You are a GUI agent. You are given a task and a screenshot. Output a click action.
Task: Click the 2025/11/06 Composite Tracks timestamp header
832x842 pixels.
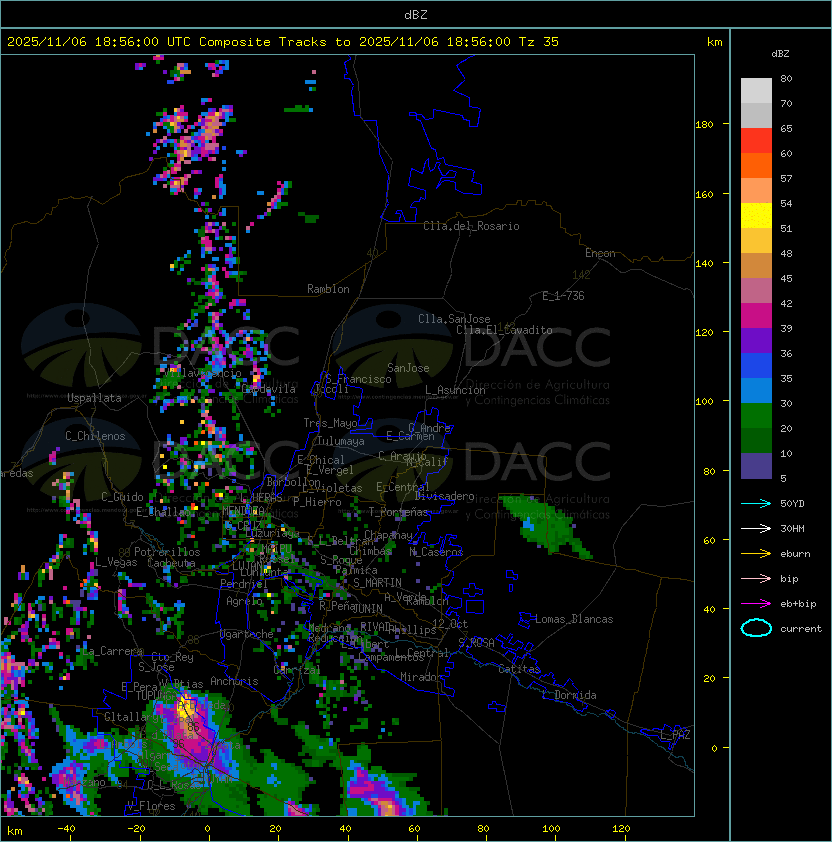283,42
